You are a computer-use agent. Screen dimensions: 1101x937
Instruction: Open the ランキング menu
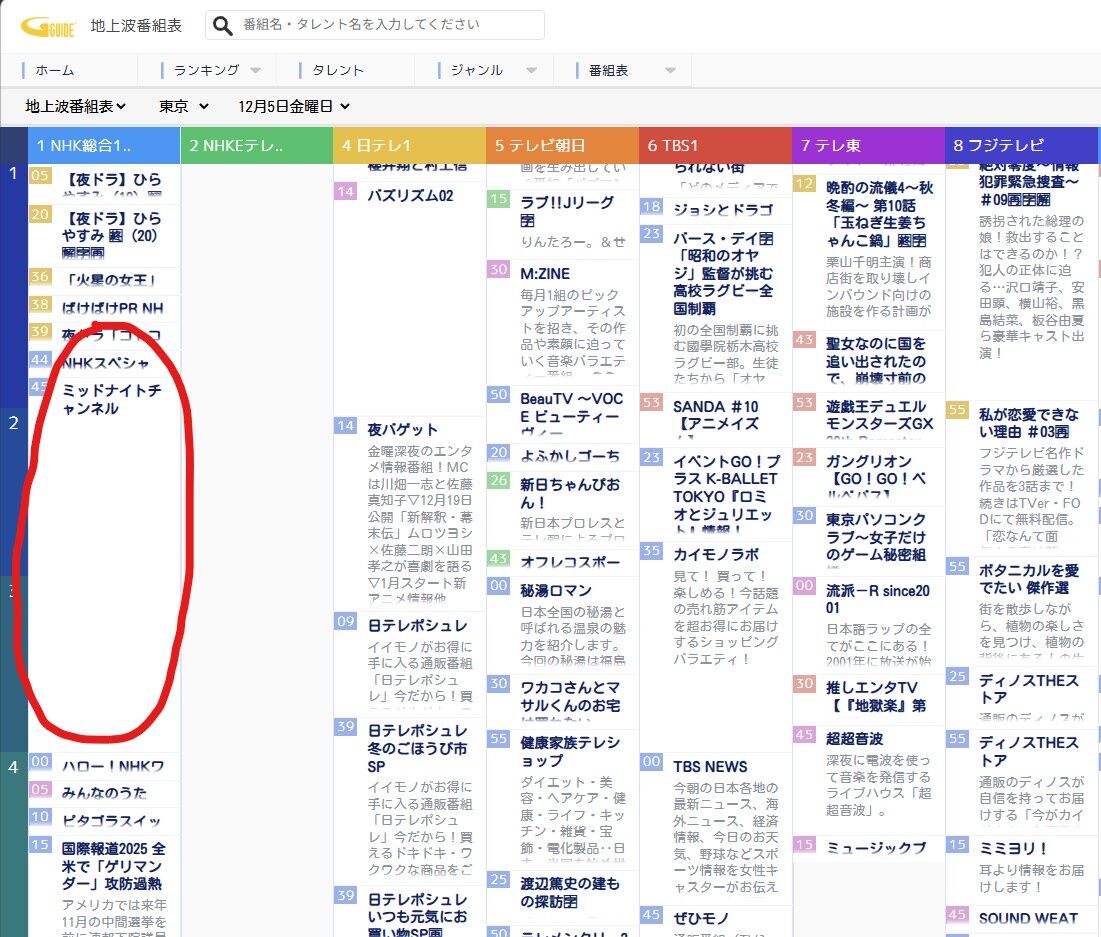(206, 70)
